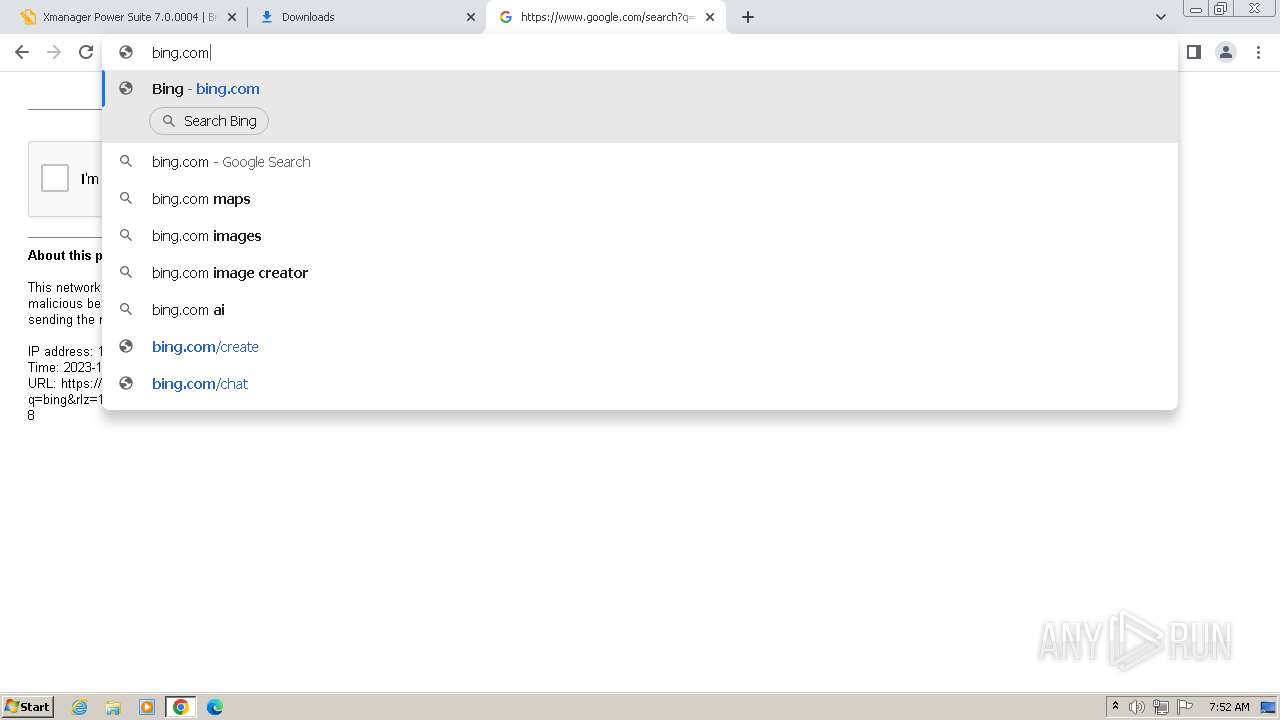Image resolution: width=1280 pixels, height=720 pixels.
Task: Expand the tab search chevron
Action: pos(1161,17)
